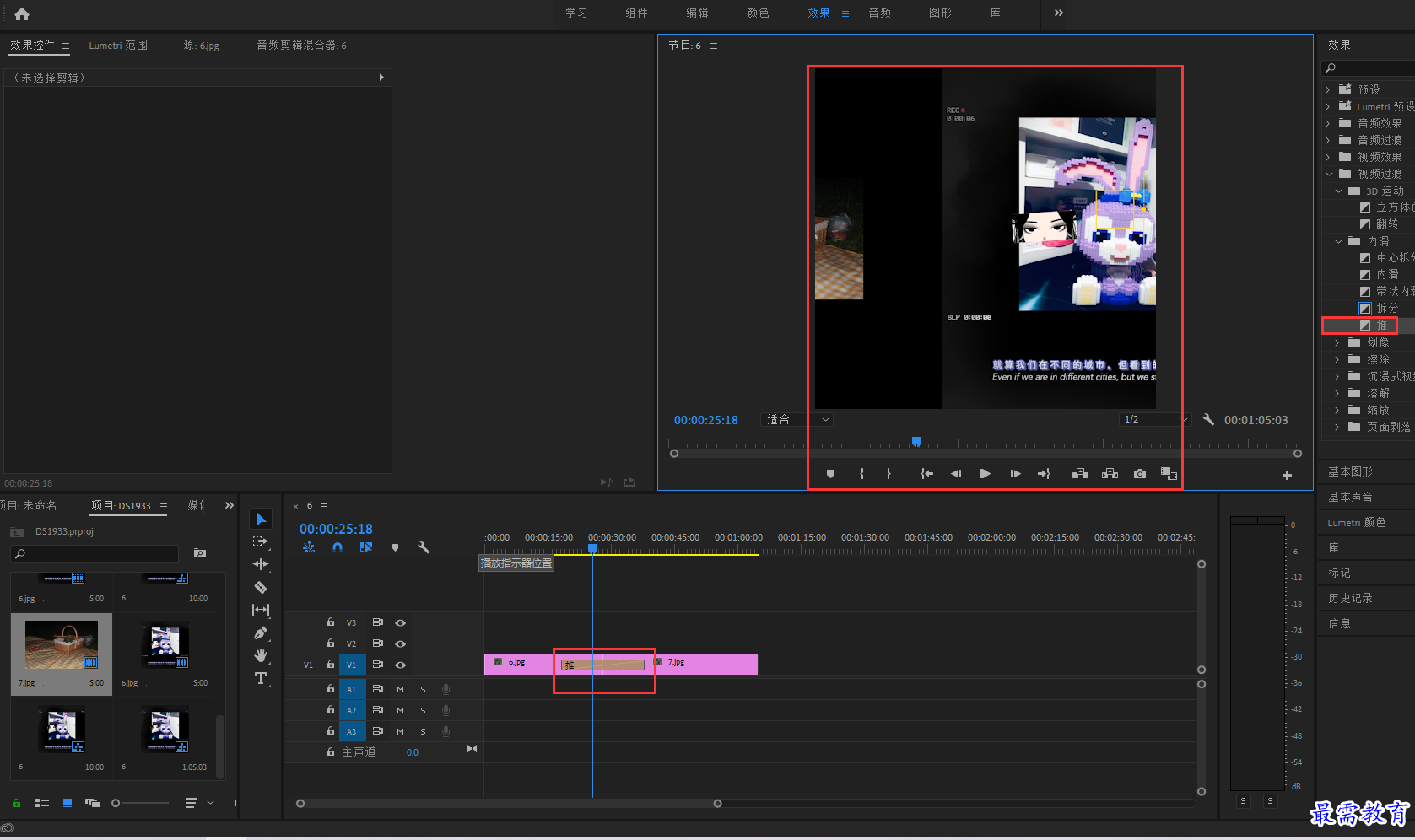The image size is (1415, 840).
Task: Collapse the 3D 运动 folder
Action: coord(1338,191)
